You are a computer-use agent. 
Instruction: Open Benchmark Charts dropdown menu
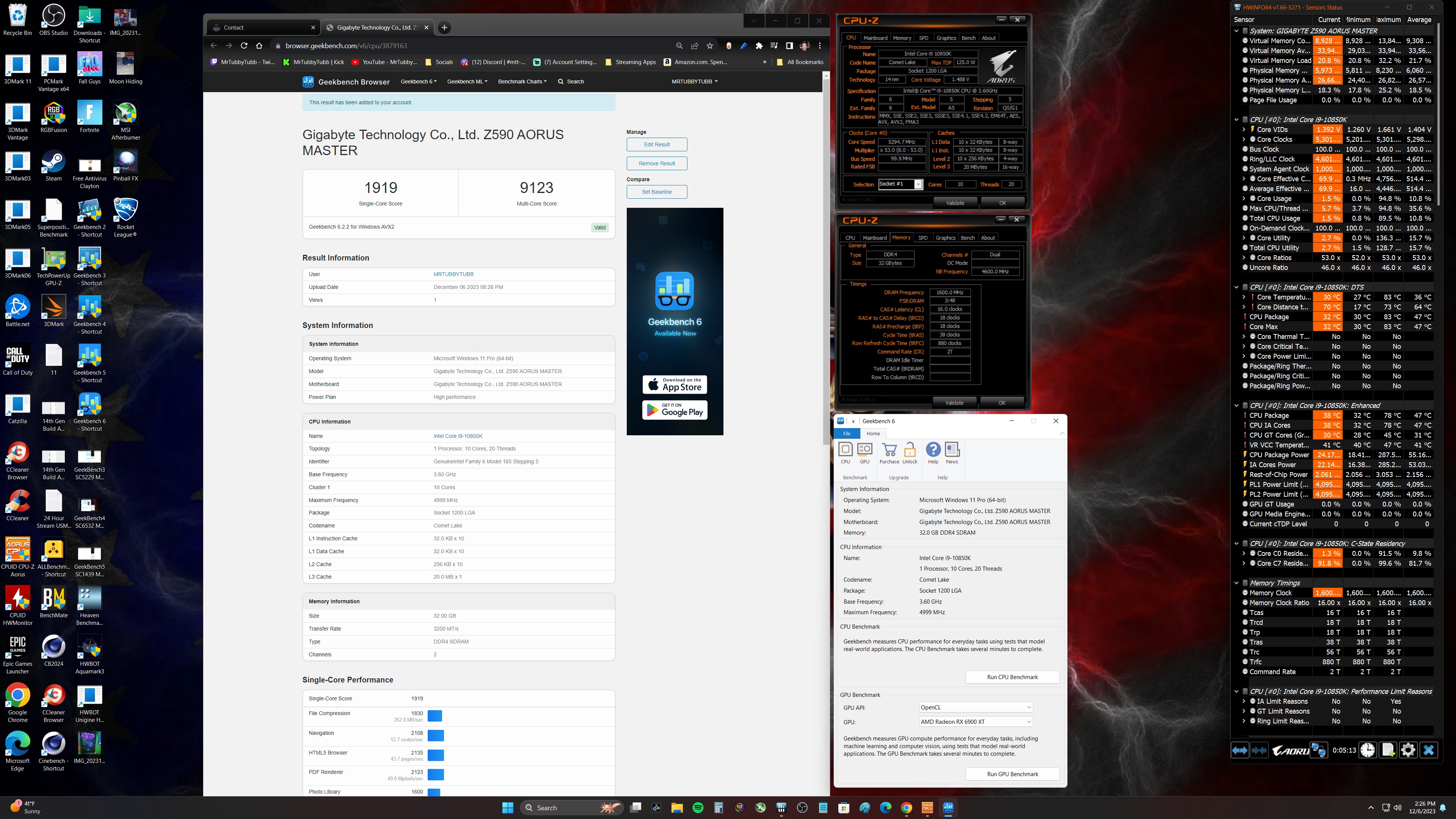522,82
